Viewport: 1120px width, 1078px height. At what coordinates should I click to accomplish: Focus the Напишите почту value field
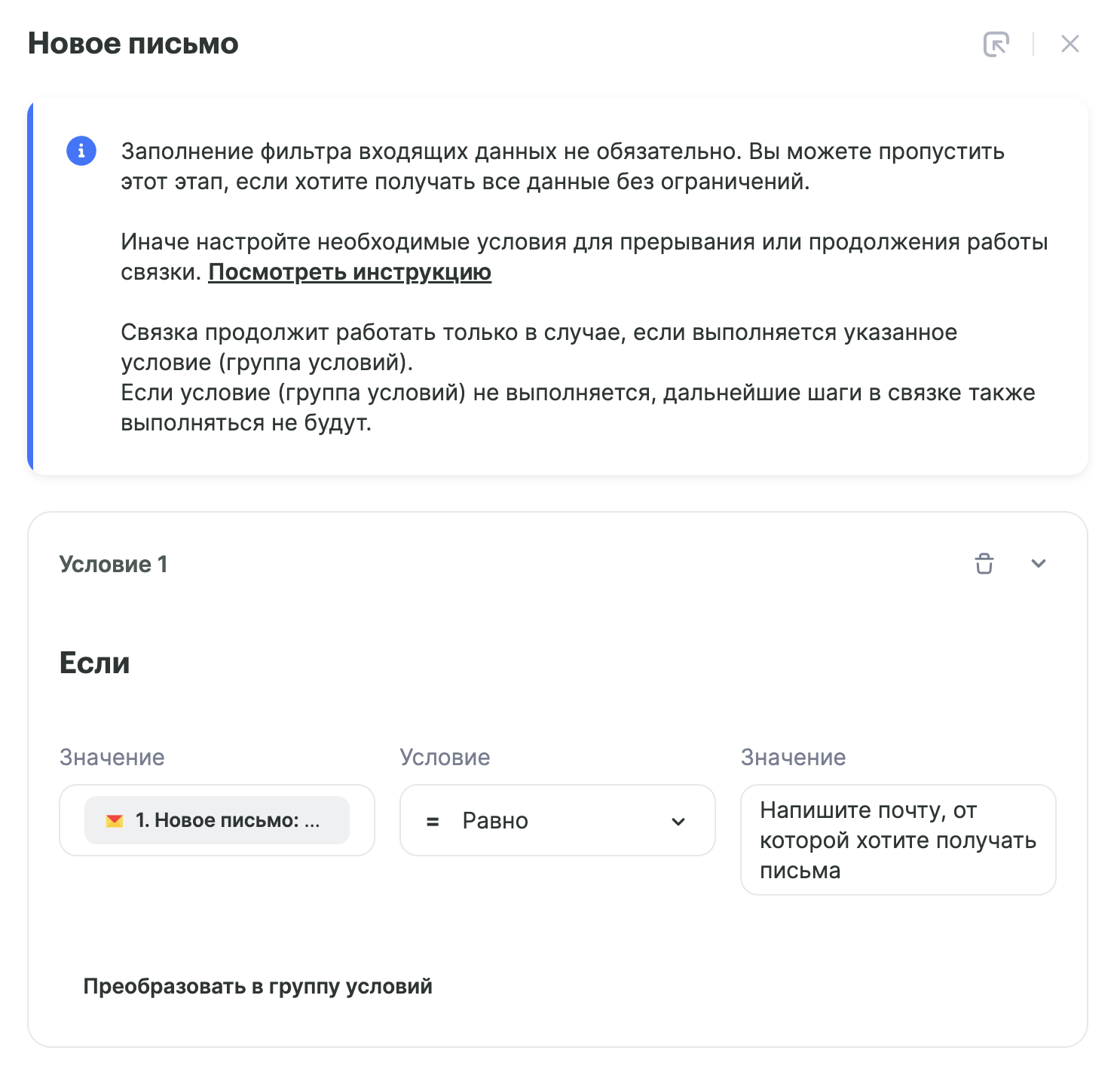coord(898,840)
